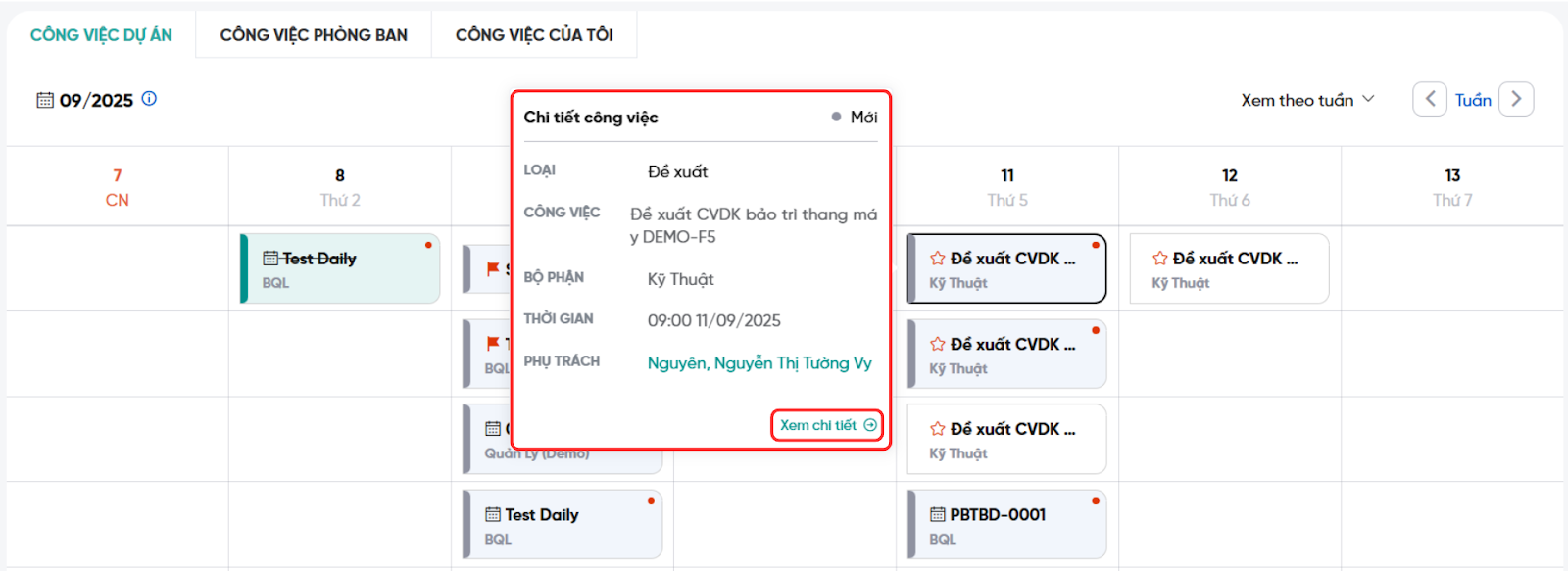Switch to Công việc của tôi tab

tap(534, 35)
